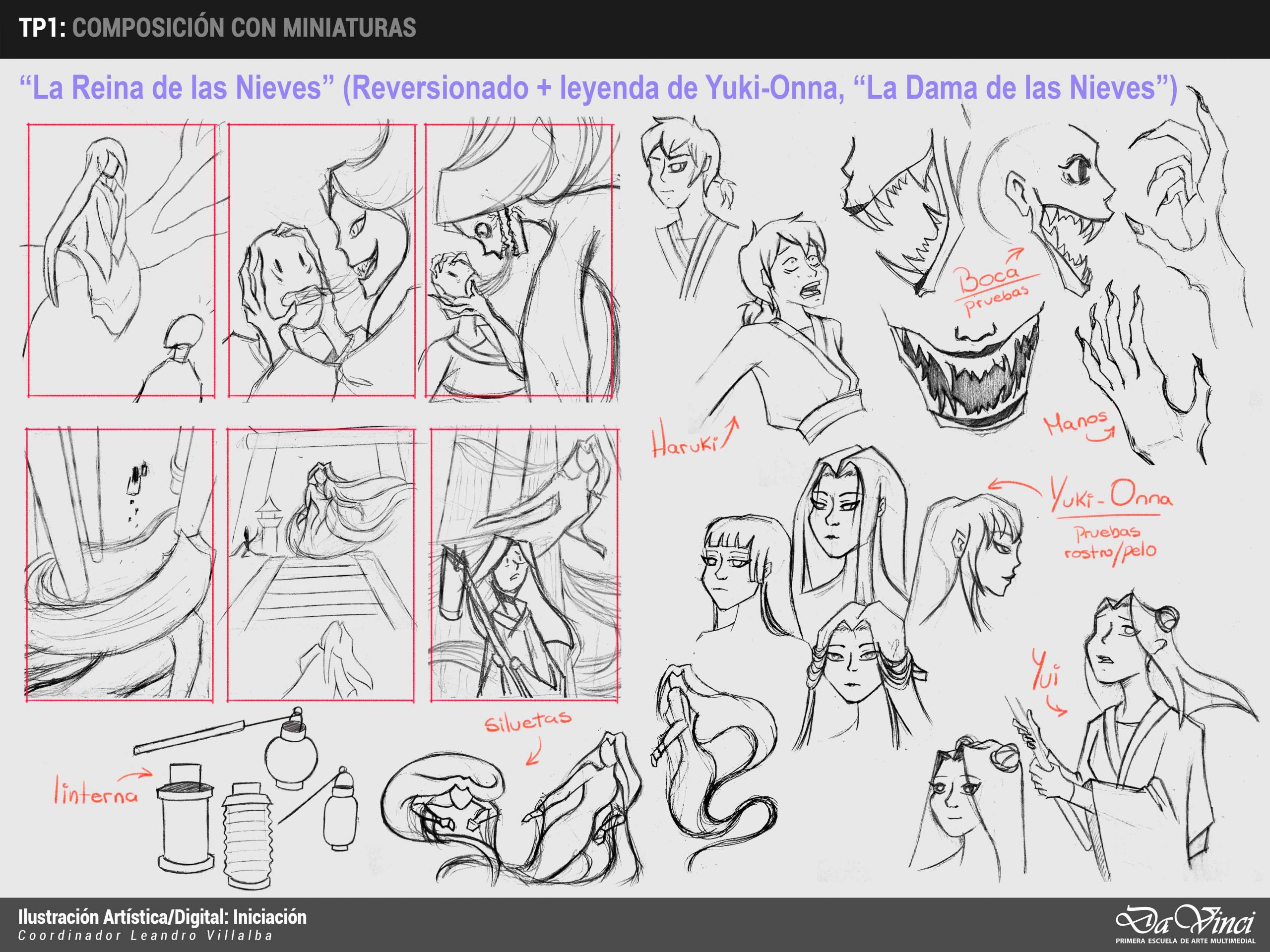
Task: Select the thumbnail showing the skull-faced figure
Action: coord(519,260)
